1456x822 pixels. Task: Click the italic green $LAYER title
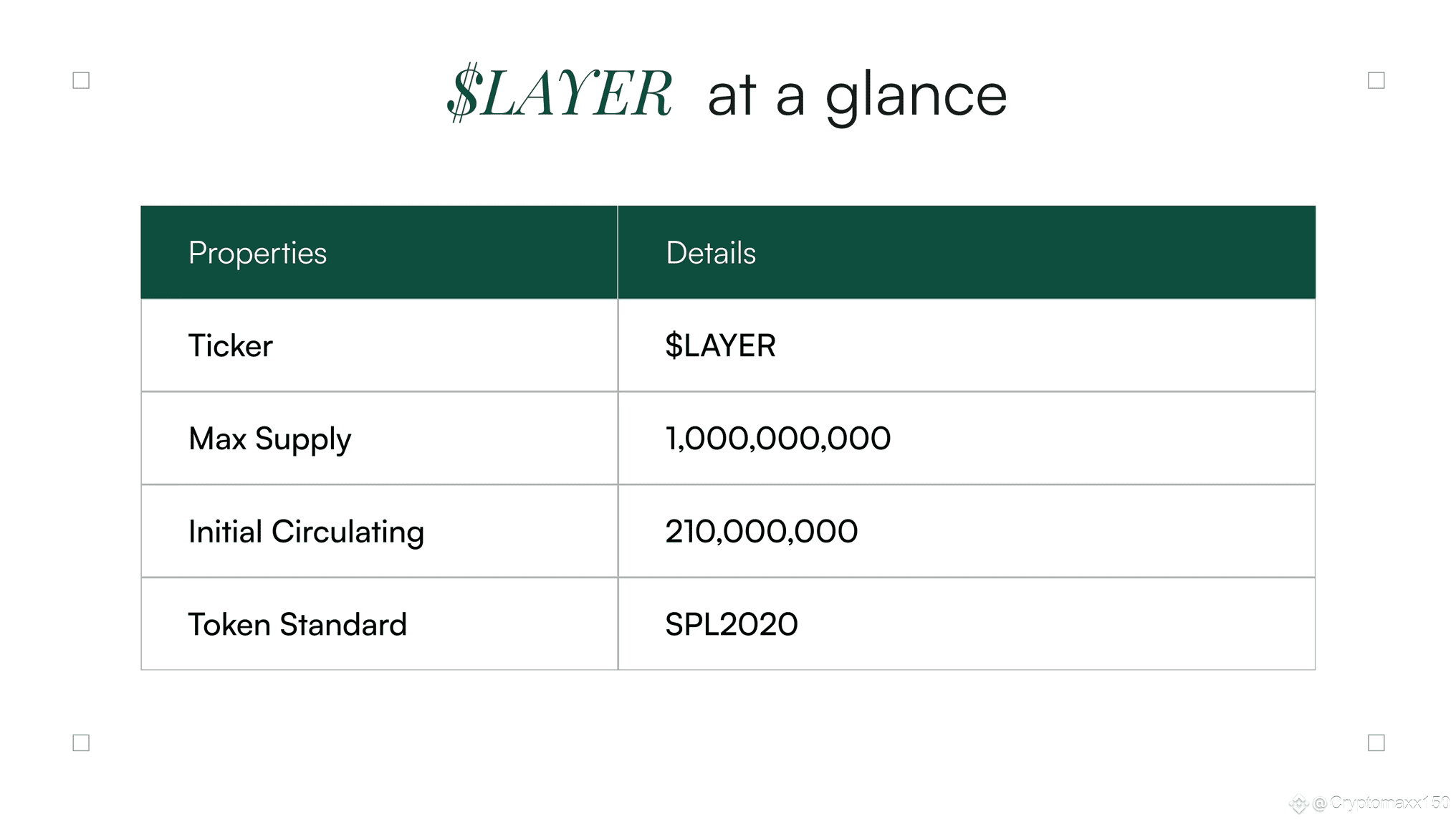tap(559, 93)
